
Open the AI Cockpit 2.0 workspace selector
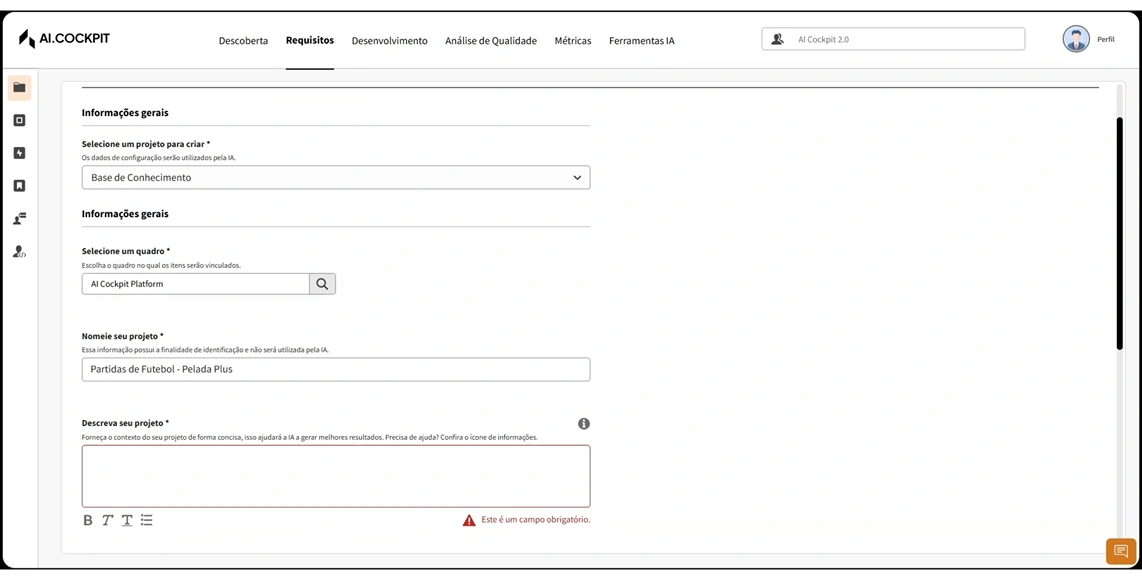click(893, 39)
